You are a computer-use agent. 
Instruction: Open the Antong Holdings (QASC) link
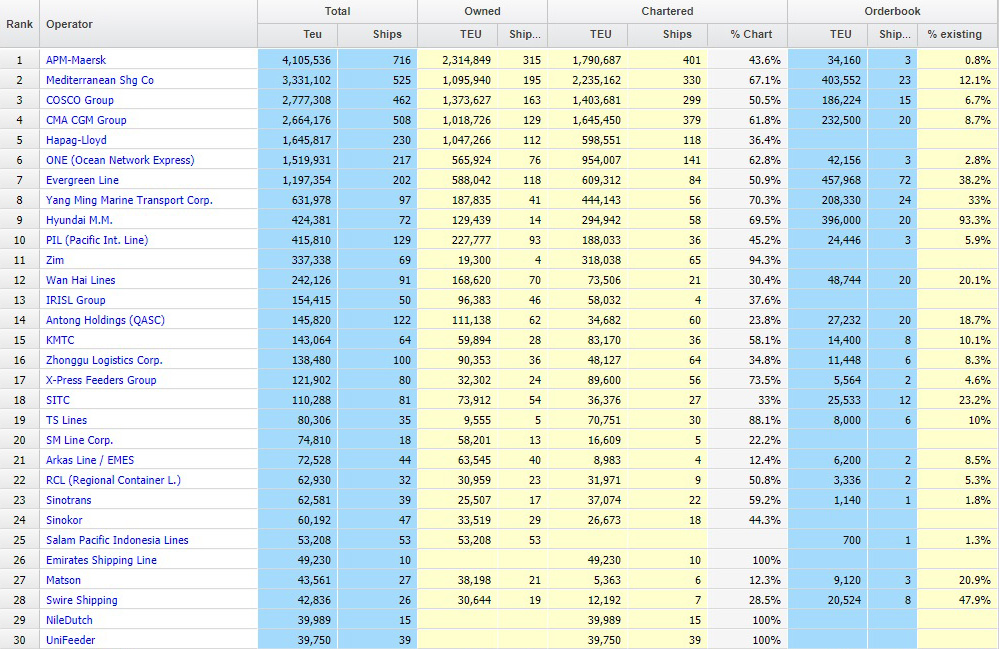pos(105,320)
